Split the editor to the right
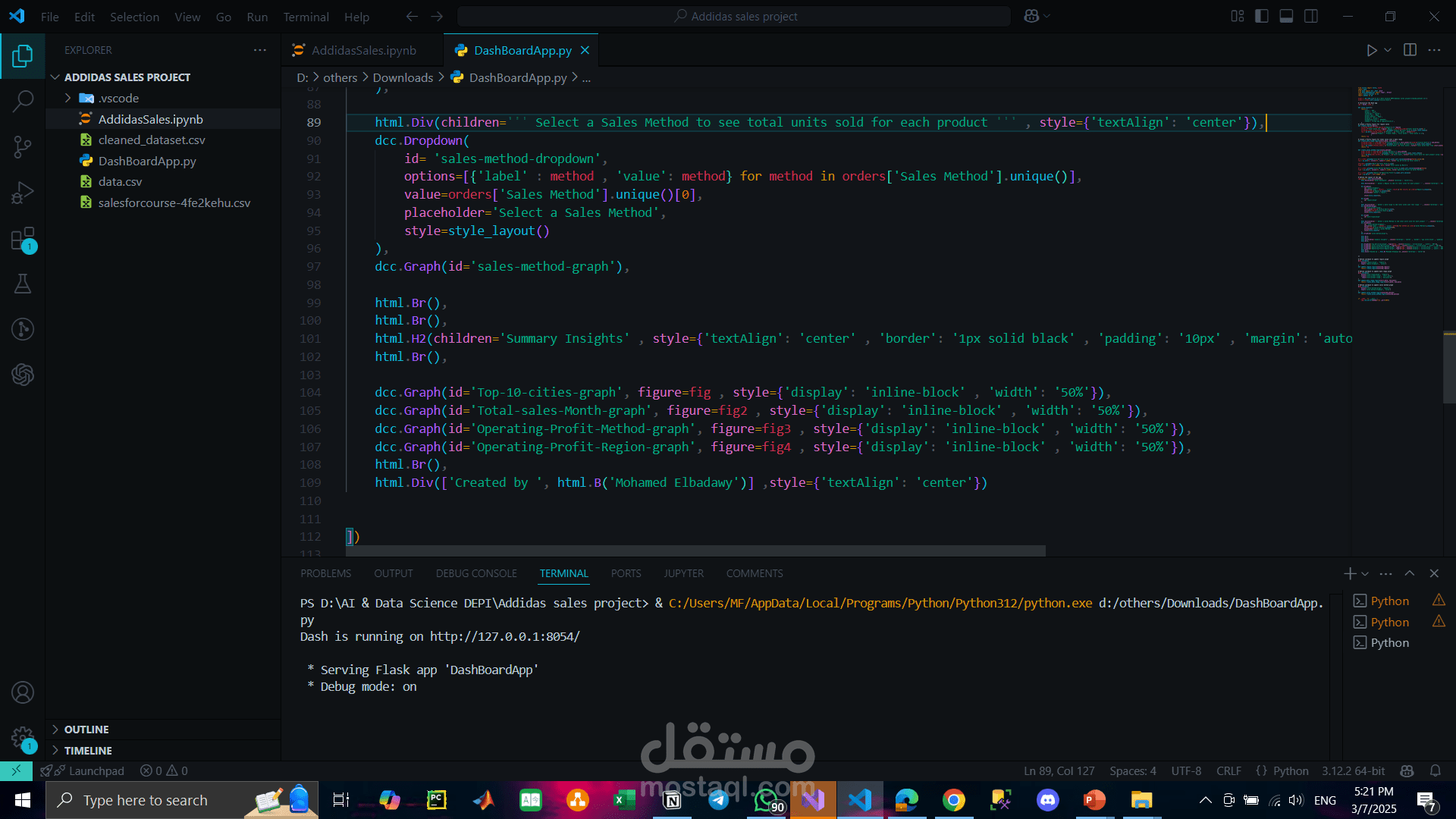Viewport: 1456px width, 819px height. [x=1410, y=50]
